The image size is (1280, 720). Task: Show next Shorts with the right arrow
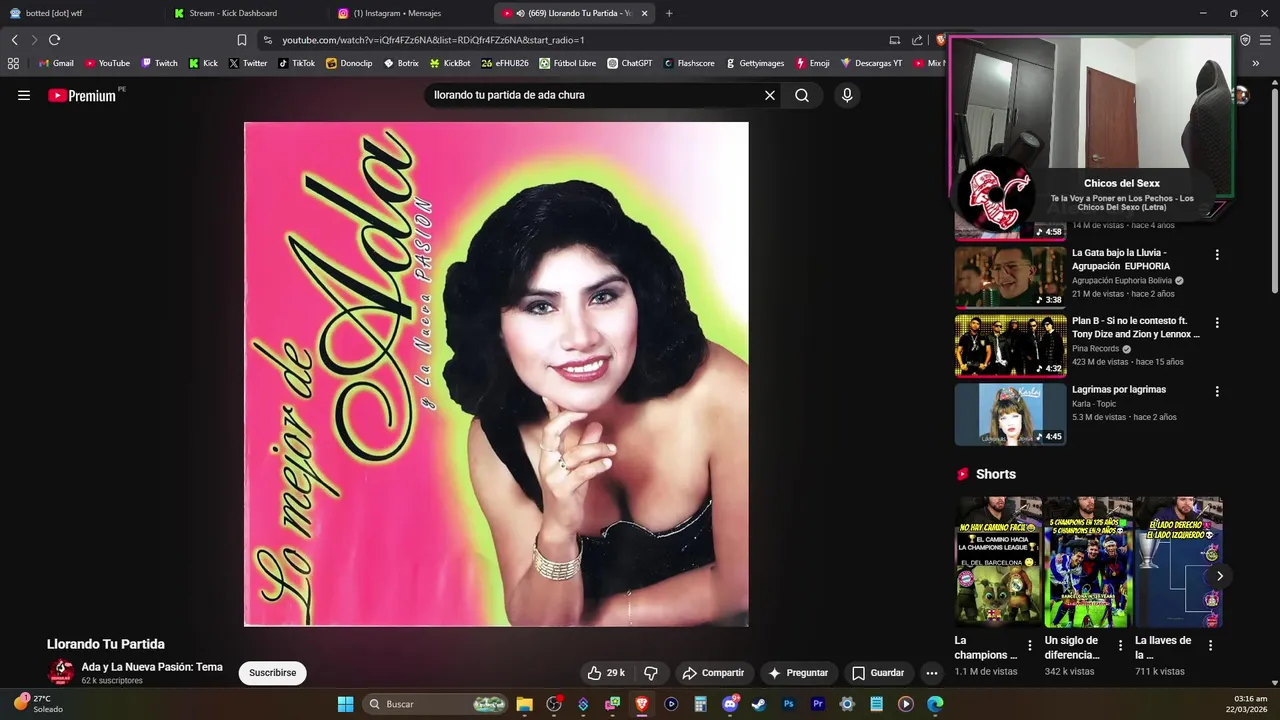pyautogui.click(x=1219, y=576)
